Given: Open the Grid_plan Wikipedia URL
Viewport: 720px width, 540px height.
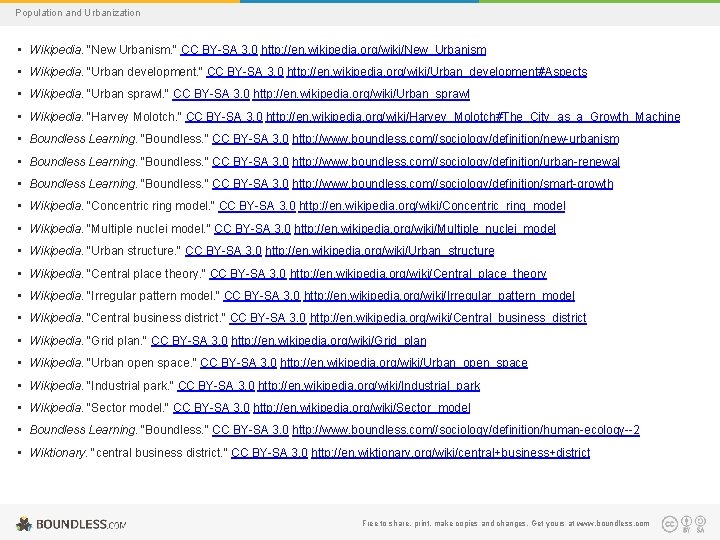Looking at the screenshot, I should (x=328, y=341).
